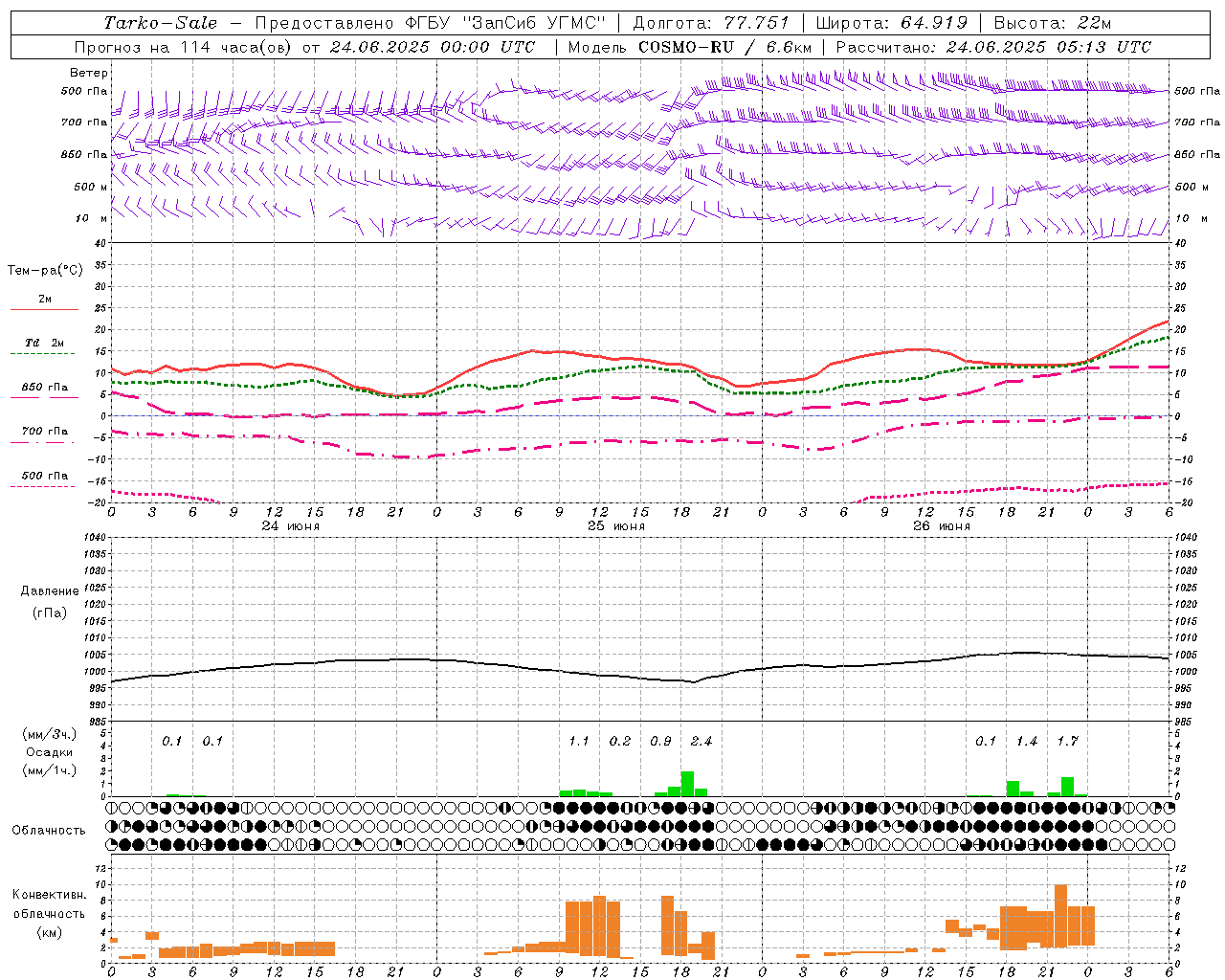Click the '(мм/1ч.)' unit label
Image resolution: width=1225 pixels, height=980 pixels.
tap(49, 770)
